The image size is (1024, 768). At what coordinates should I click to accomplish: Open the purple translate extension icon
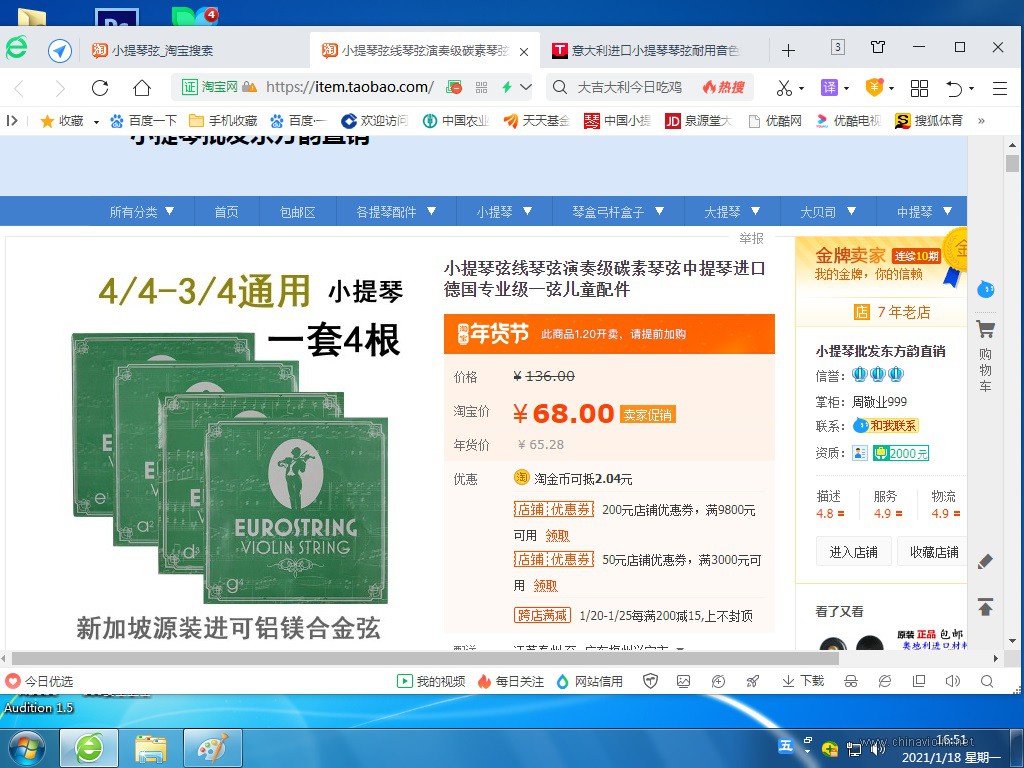829,88
